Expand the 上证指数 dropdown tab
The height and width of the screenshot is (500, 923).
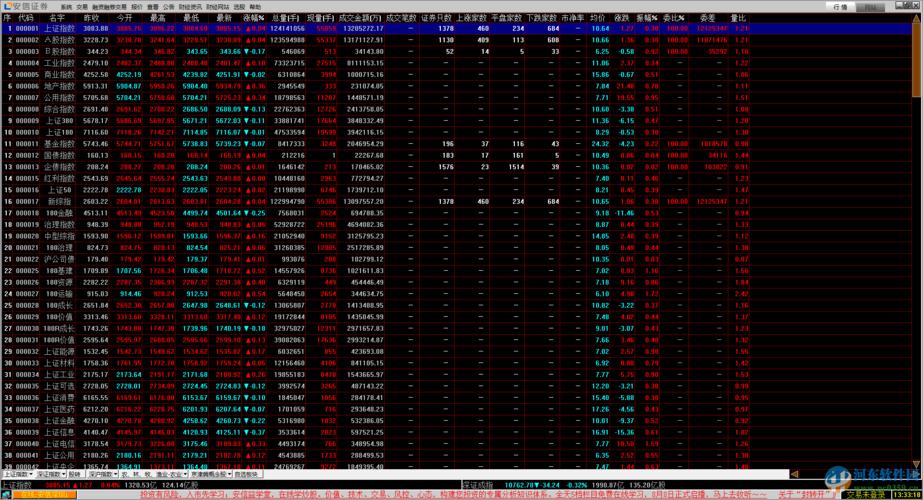(x=18, y=473)
